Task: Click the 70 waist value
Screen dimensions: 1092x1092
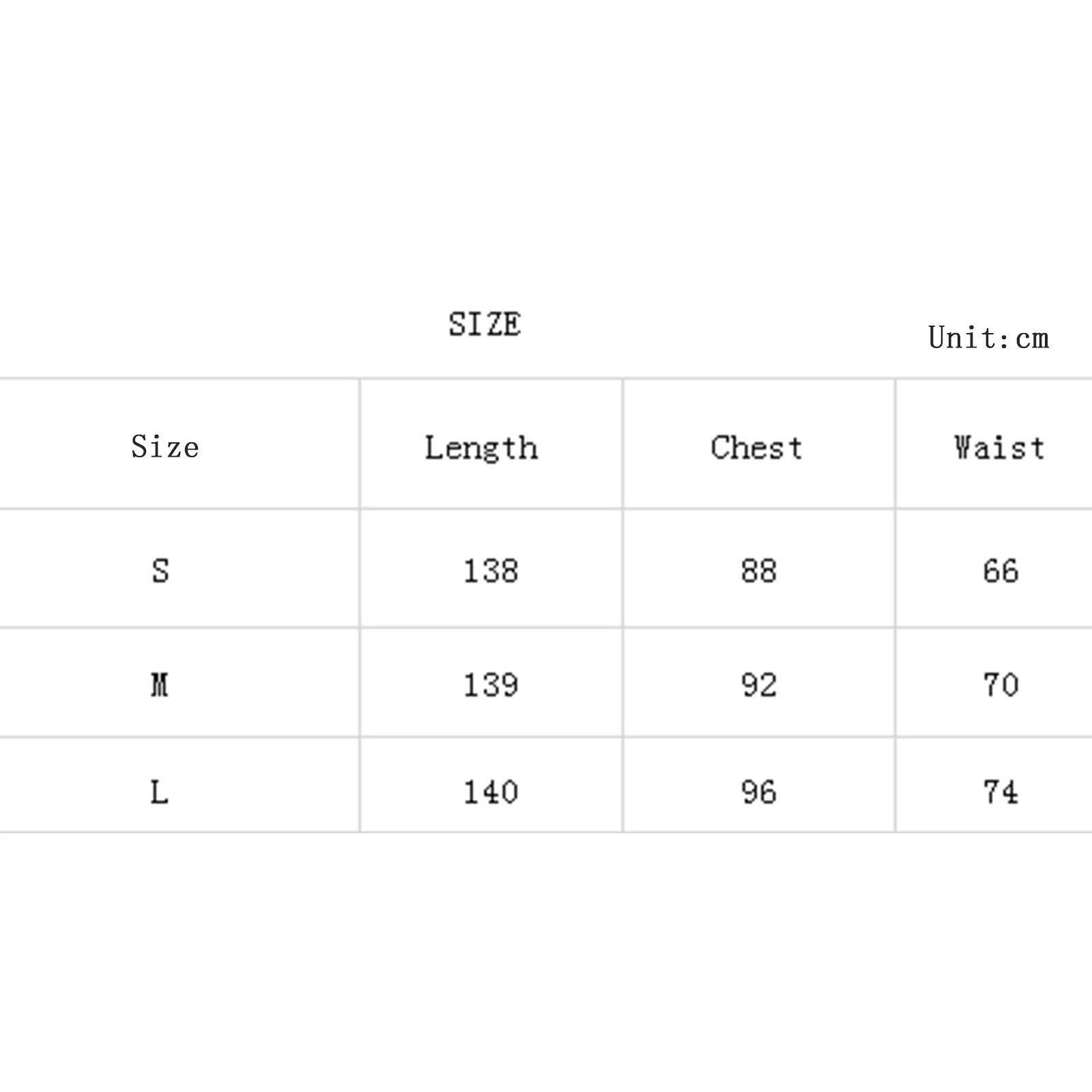Action: click(x=1001, y=685)
